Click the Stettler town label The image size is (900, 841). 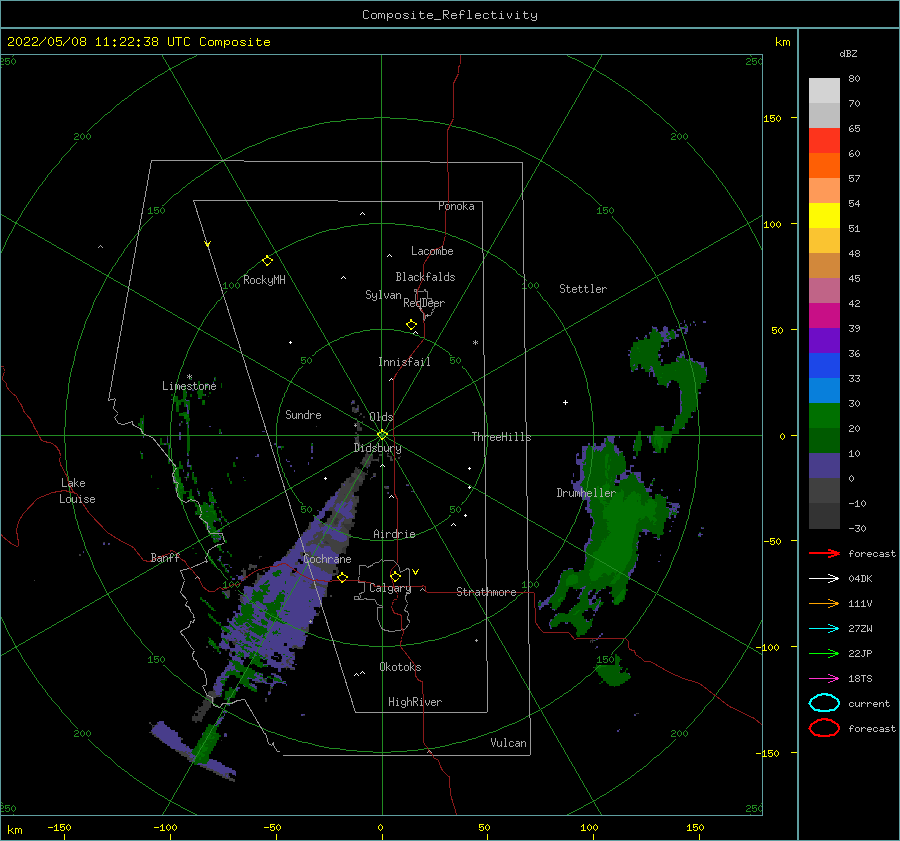[x=583, y=289]
